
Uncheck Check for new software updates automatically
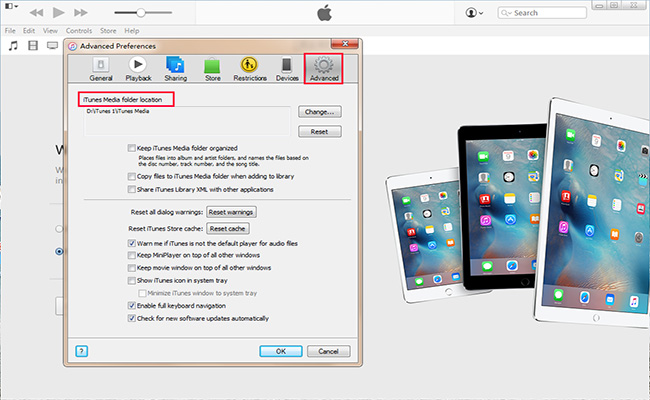(131, 318)
